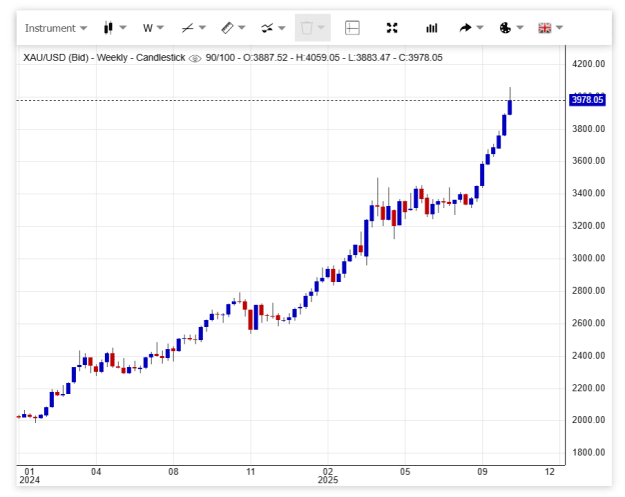The width and height of the screenshot is (625, 497).
Task: Expand the language dropdown arrow
Action: 559,28
